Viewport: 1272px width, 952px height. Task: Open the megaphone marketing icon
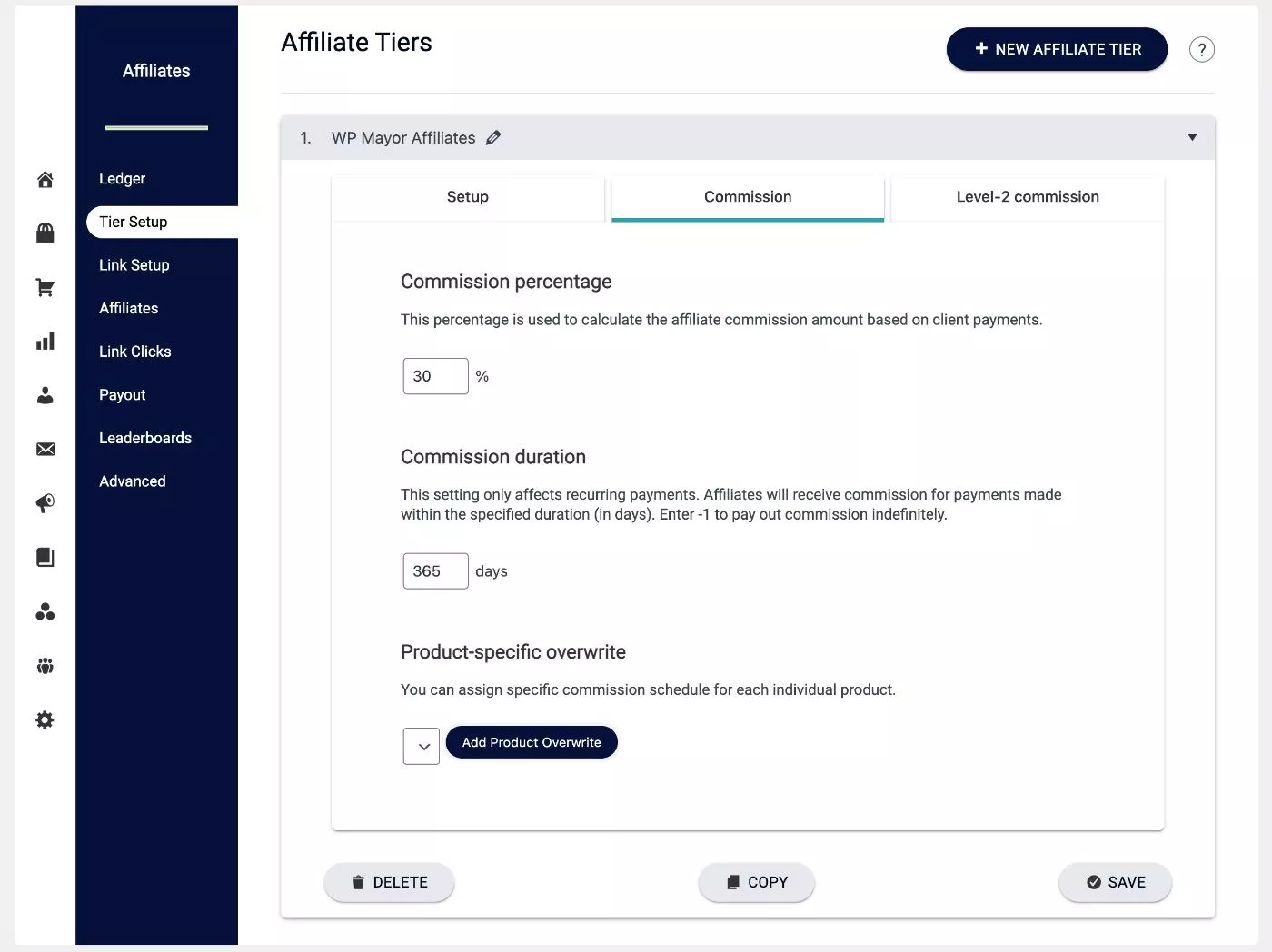(45, 503)
